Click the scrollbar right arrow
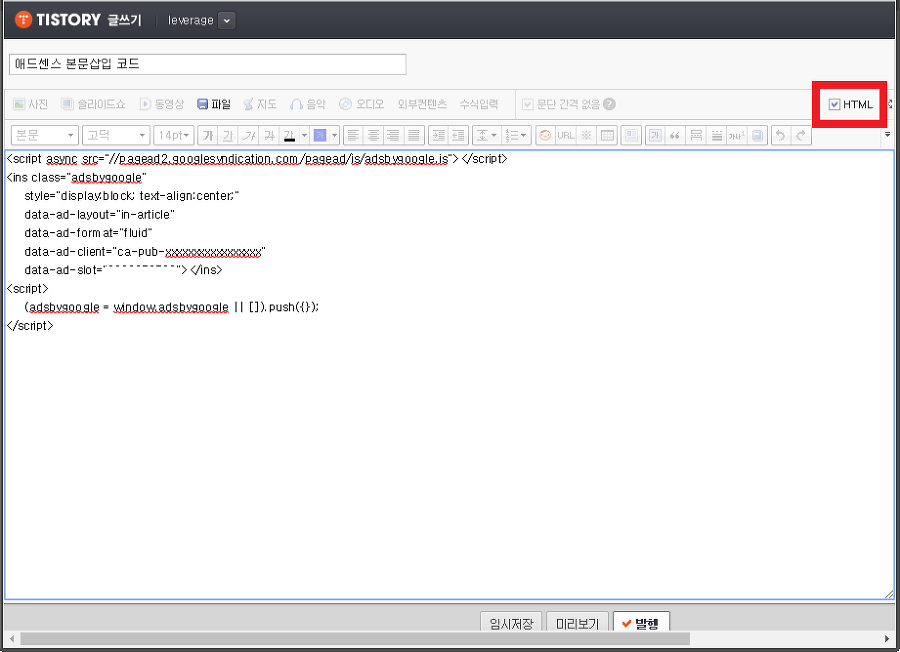900x652 pixels. click(887, 639)
